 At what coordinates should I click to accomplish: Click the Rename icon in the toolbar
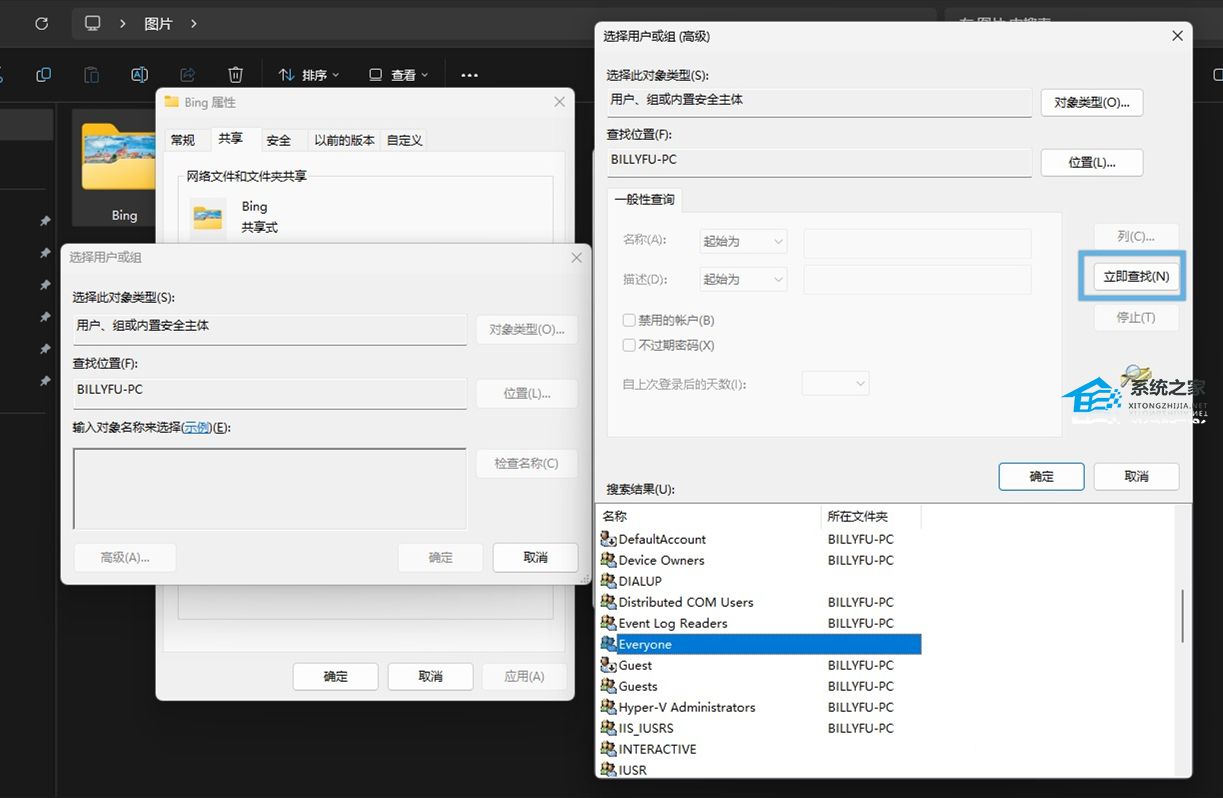(x=139, y=75)
